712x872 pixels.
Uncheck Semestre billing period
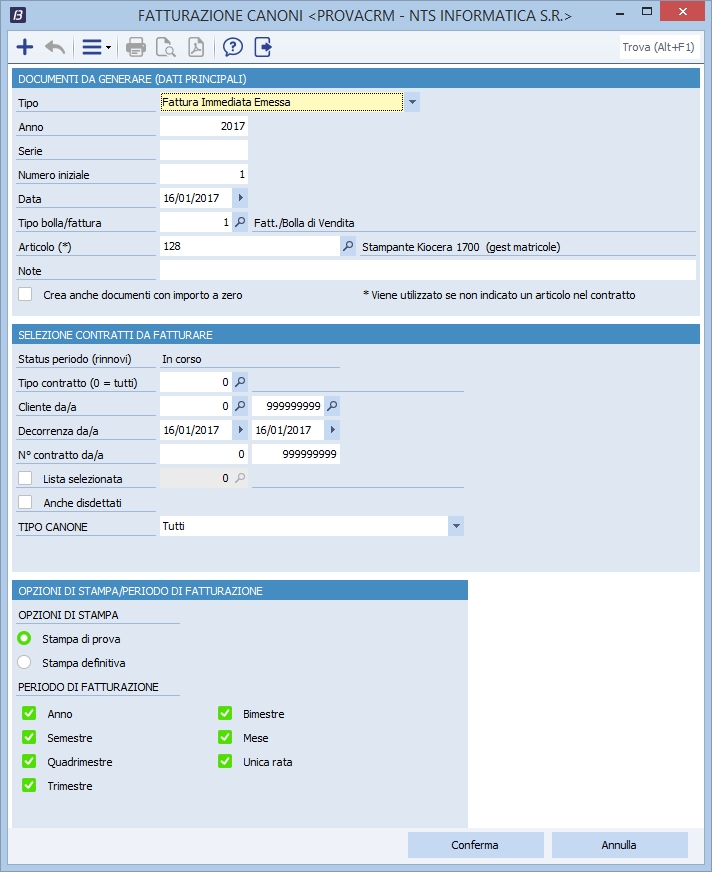coord(29,737)
